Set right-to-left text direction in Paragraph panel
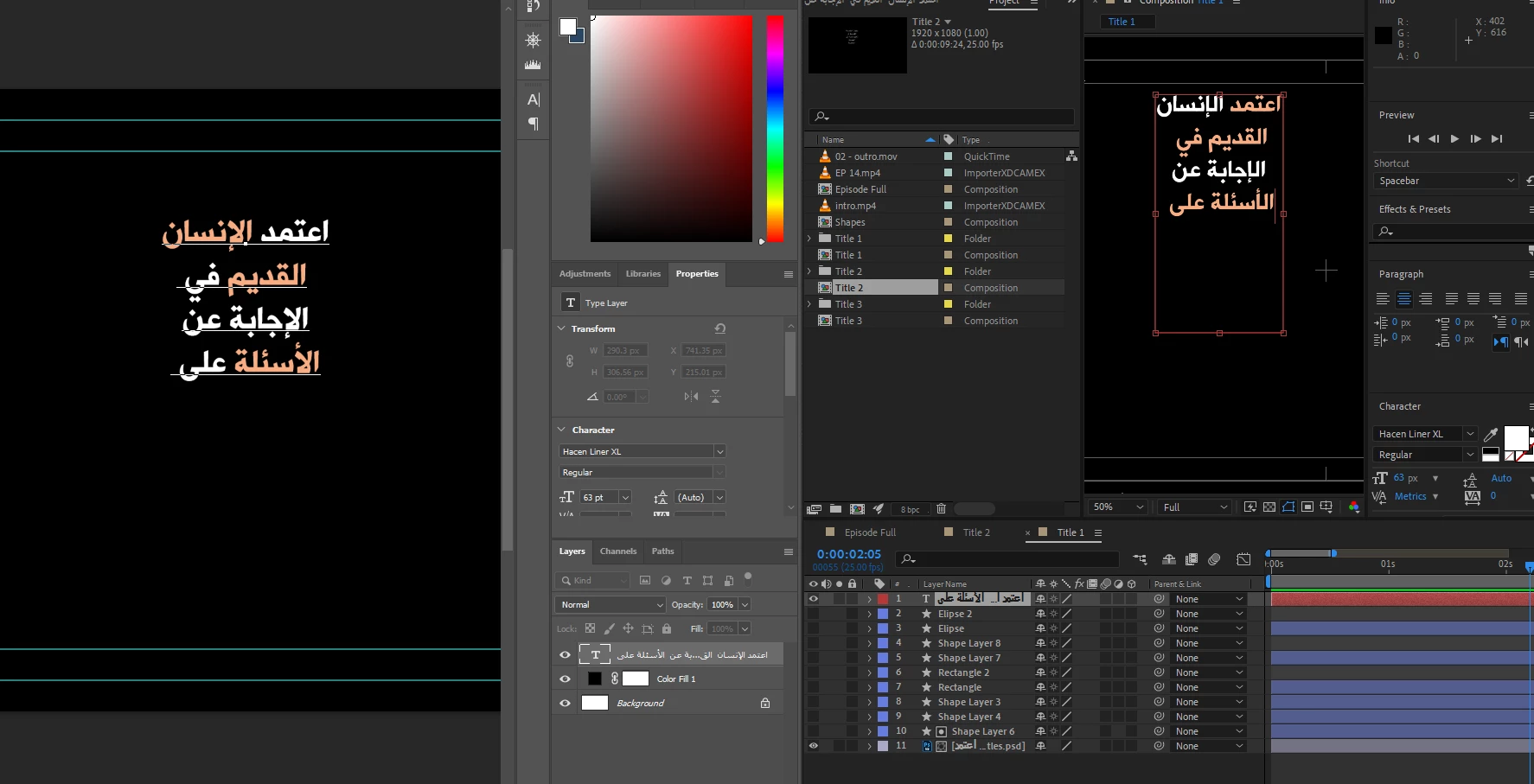1534x784 pixels. [1522, 341]
